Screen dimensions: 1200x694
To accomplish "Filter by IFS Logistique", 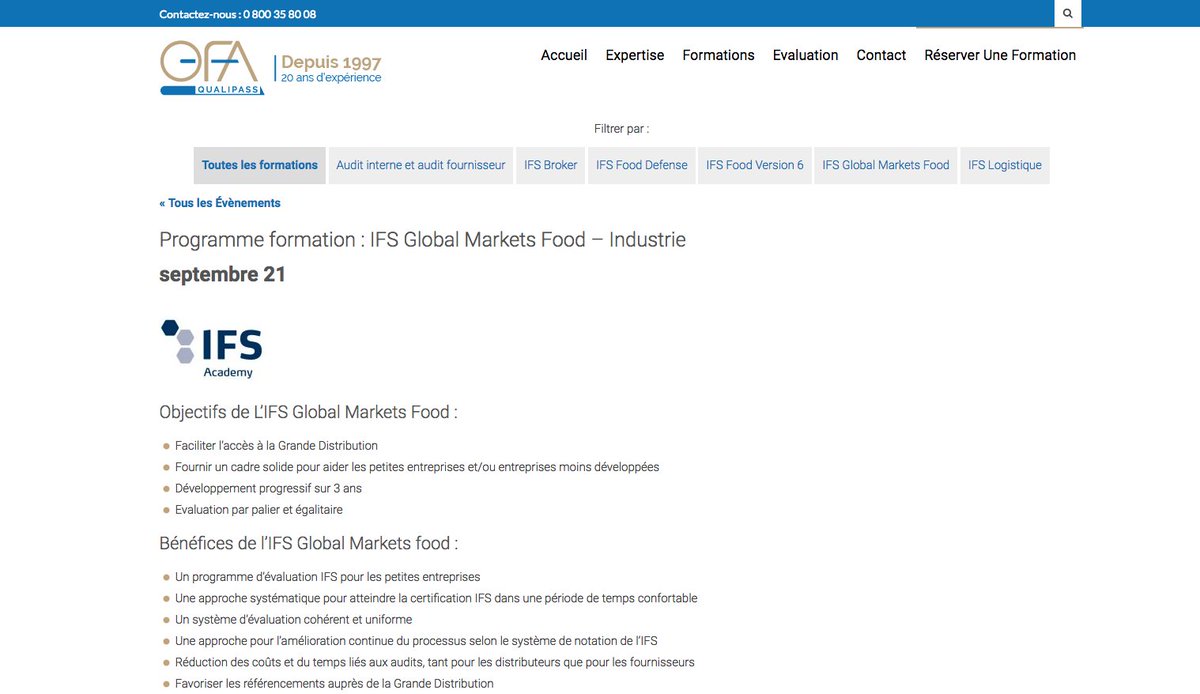I will click(x=1005, y=165).
